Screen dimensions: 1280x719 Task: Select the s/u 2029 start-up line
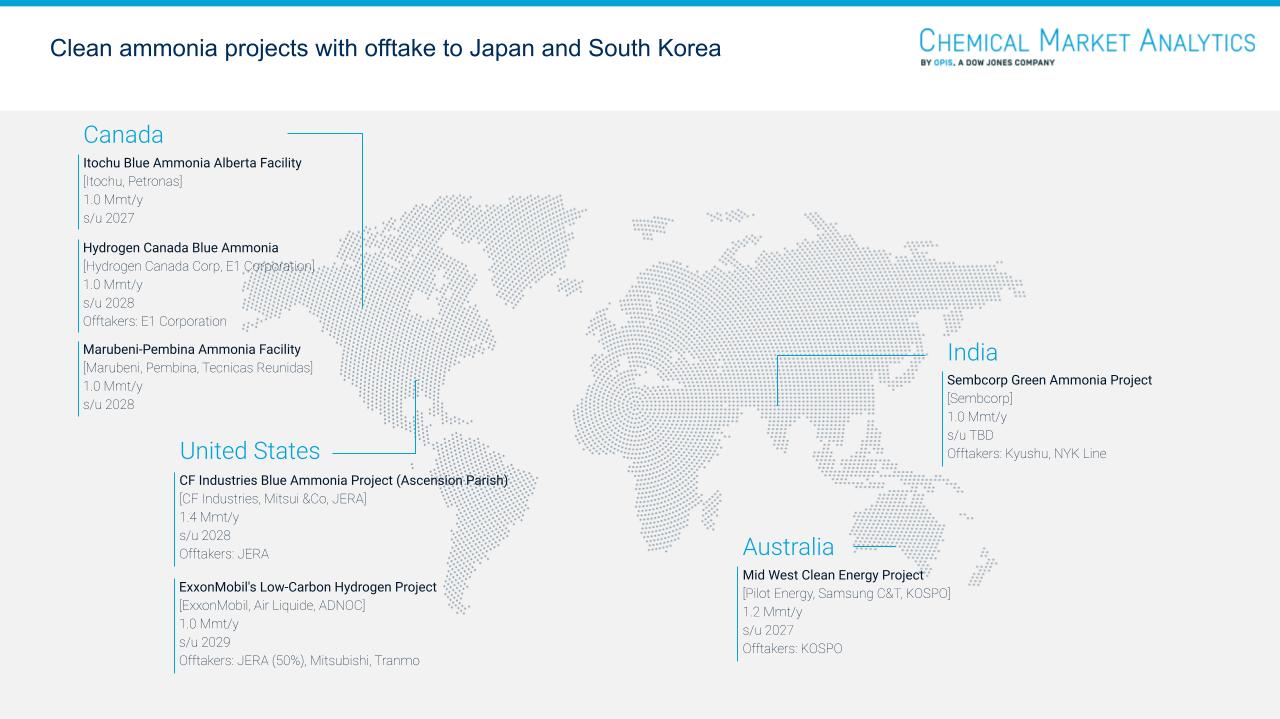click(204, 642)
